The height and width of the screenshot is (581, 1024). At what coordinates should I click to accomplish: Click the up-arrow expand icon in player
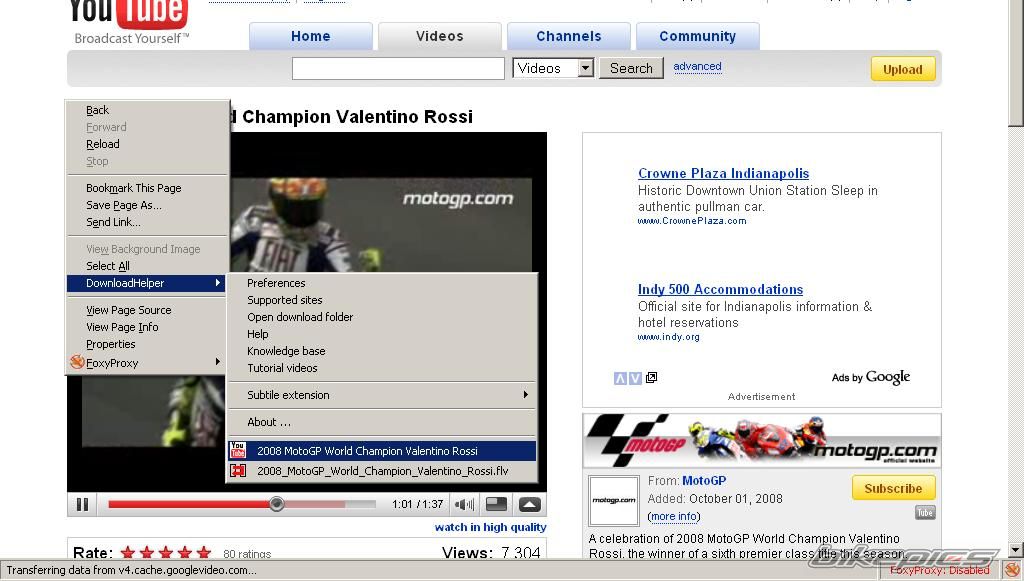point(530,505)
